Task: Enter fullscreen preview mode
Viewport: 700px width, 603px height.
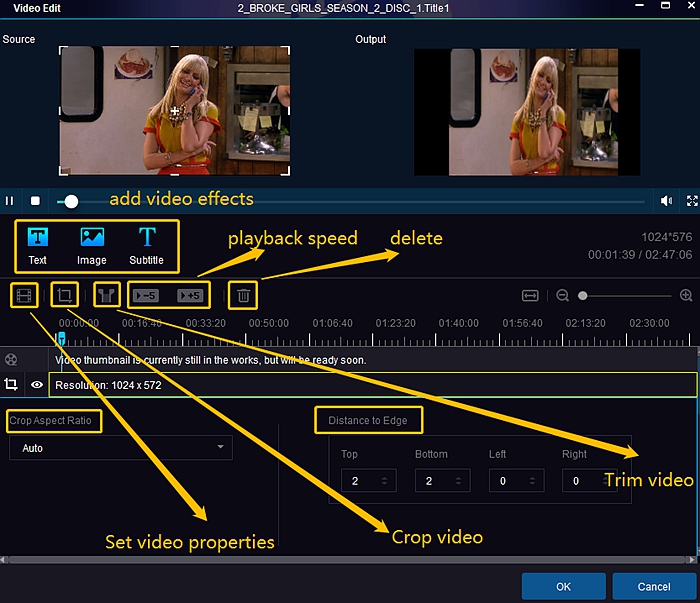Action: click(x=692, y=201)
